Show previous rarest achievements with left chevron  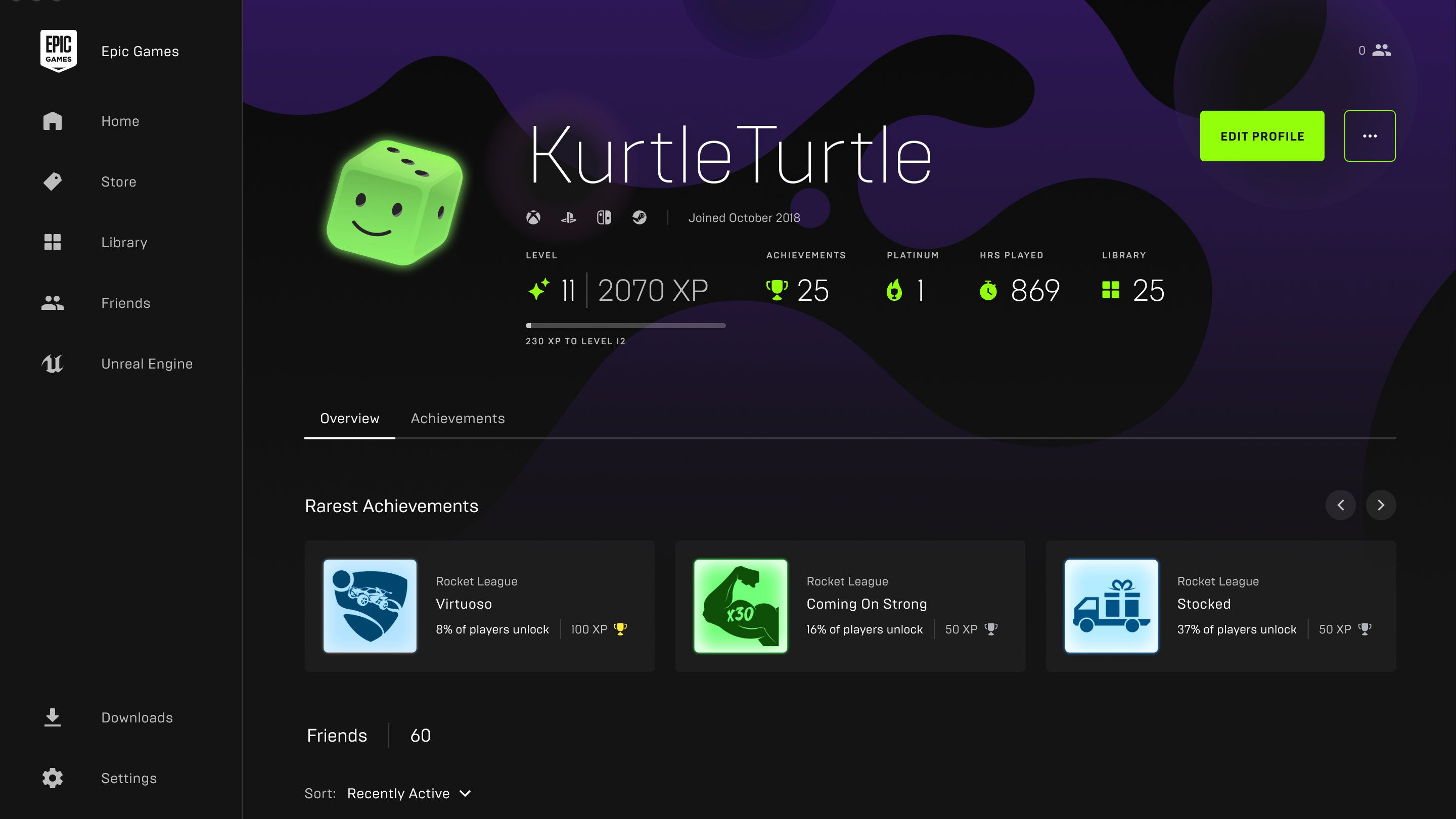[x=1340, y=505]
